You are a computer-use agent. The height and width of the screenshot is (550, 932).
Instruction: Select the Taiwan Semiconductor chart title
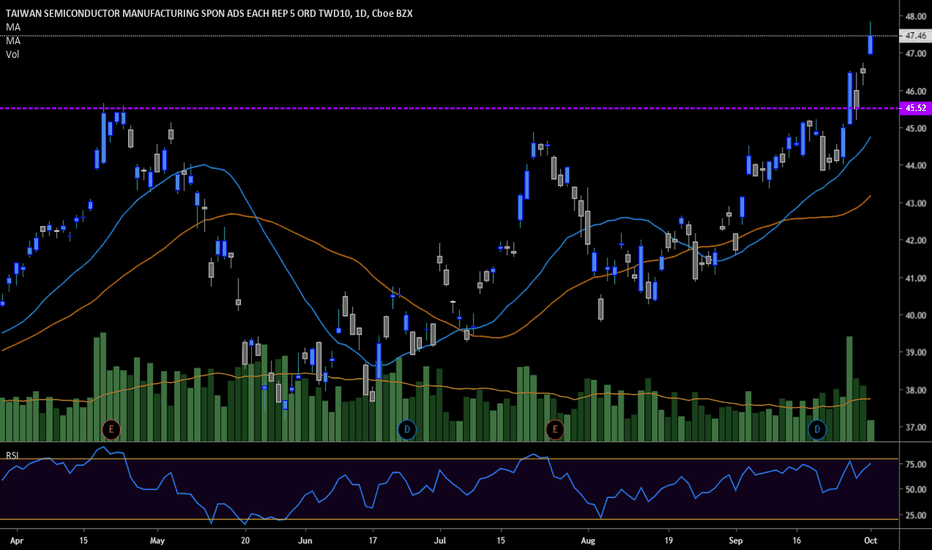click(209, 13)
